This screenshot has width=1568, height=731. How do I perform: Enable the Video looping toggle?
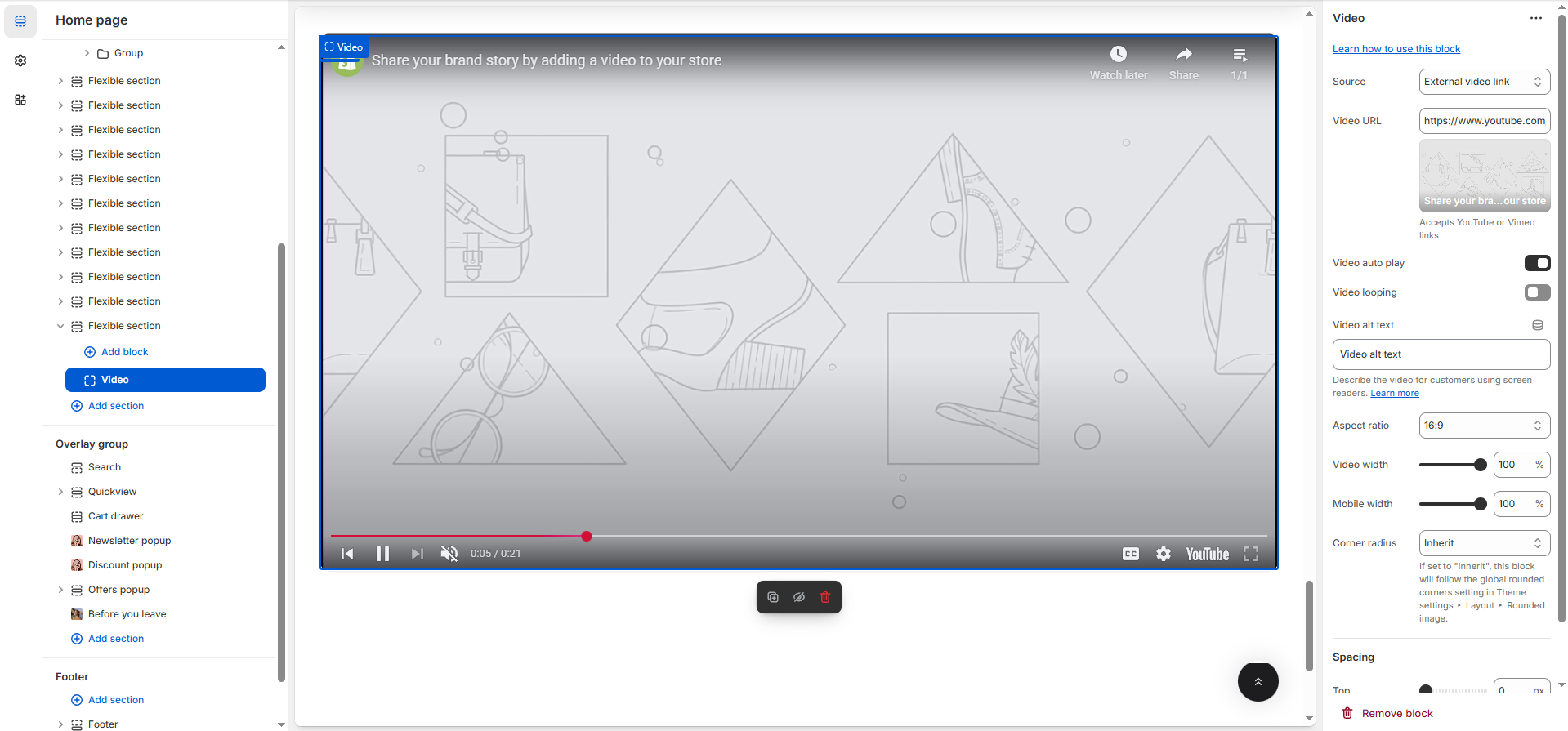coord(1537,292)
